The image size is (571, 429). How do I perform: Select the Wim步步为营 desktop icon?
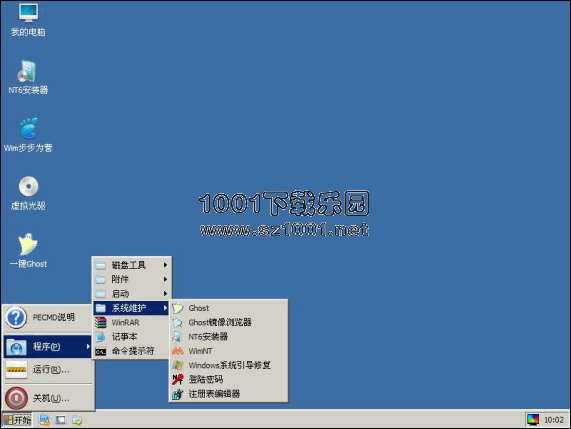click(28, 135)
